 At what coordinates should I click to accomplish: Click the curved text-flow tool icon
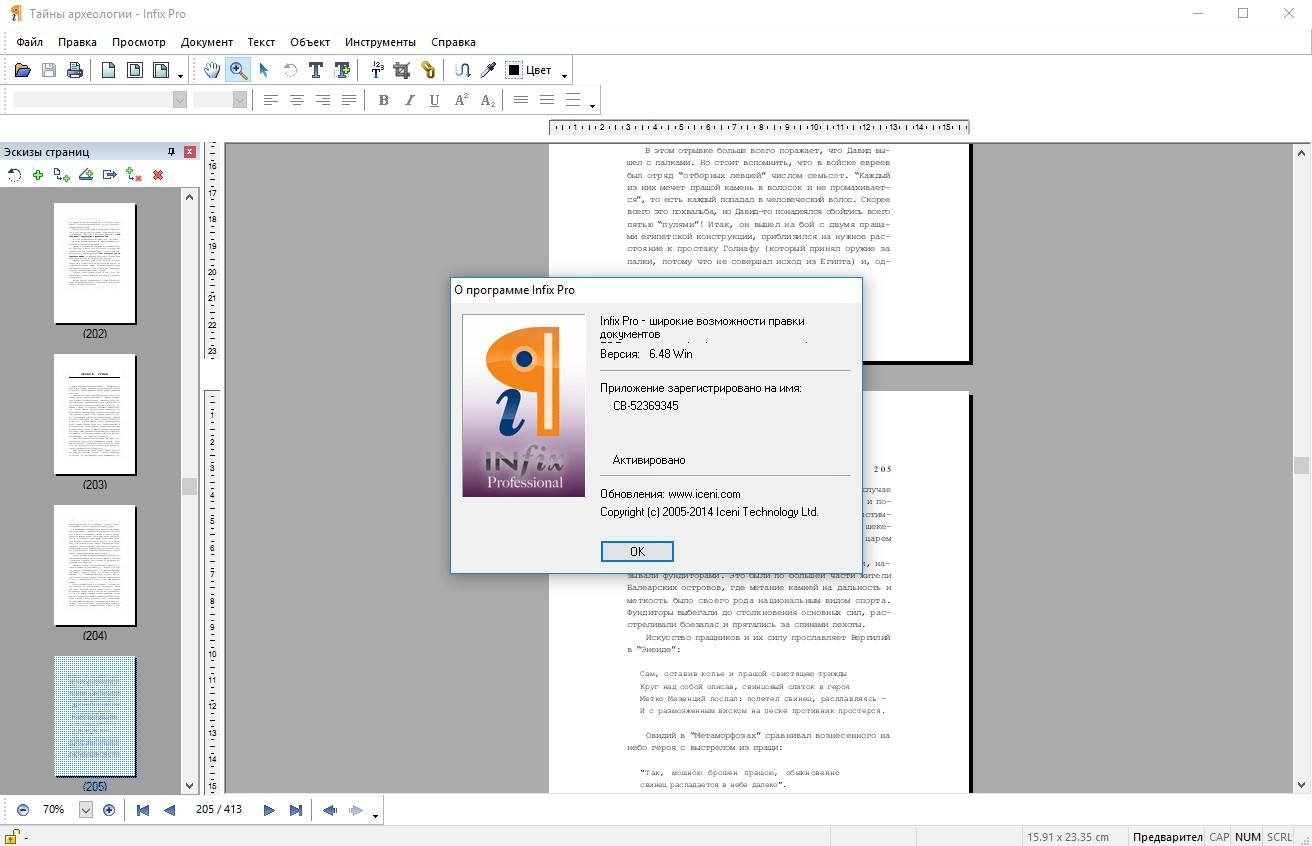(462, 70)
